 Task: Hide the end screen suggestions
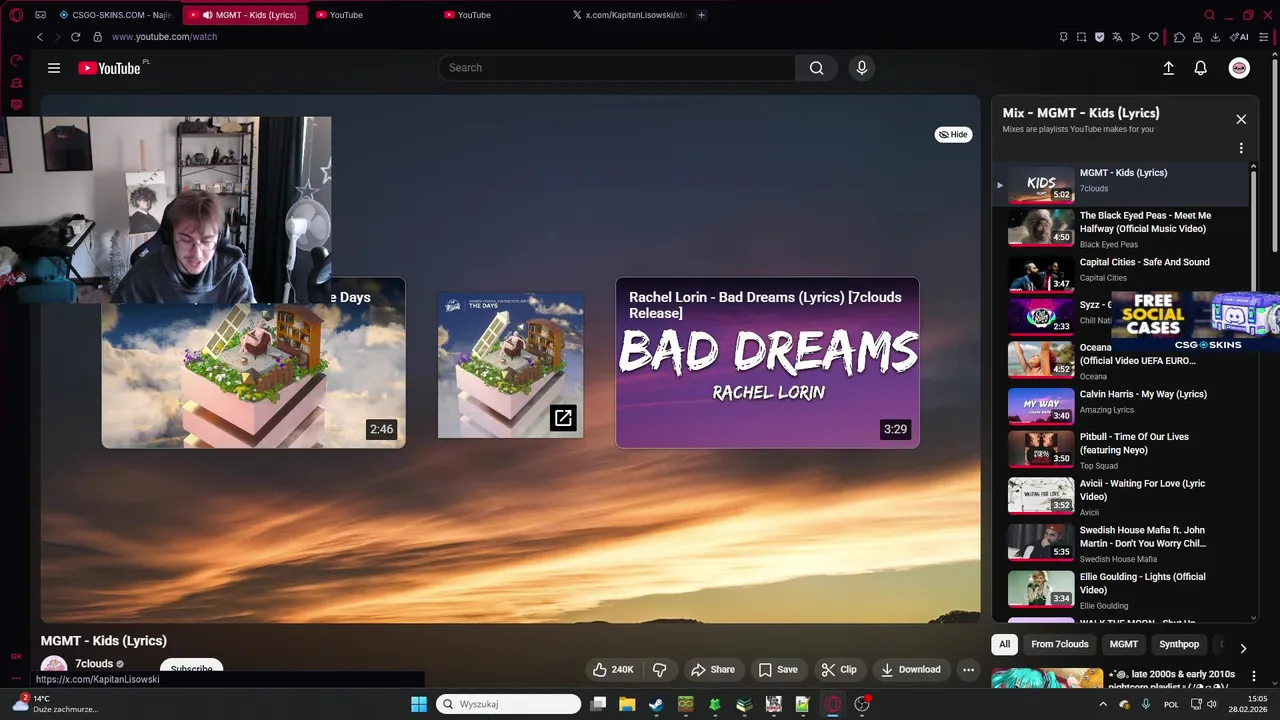tap(953, 134)
